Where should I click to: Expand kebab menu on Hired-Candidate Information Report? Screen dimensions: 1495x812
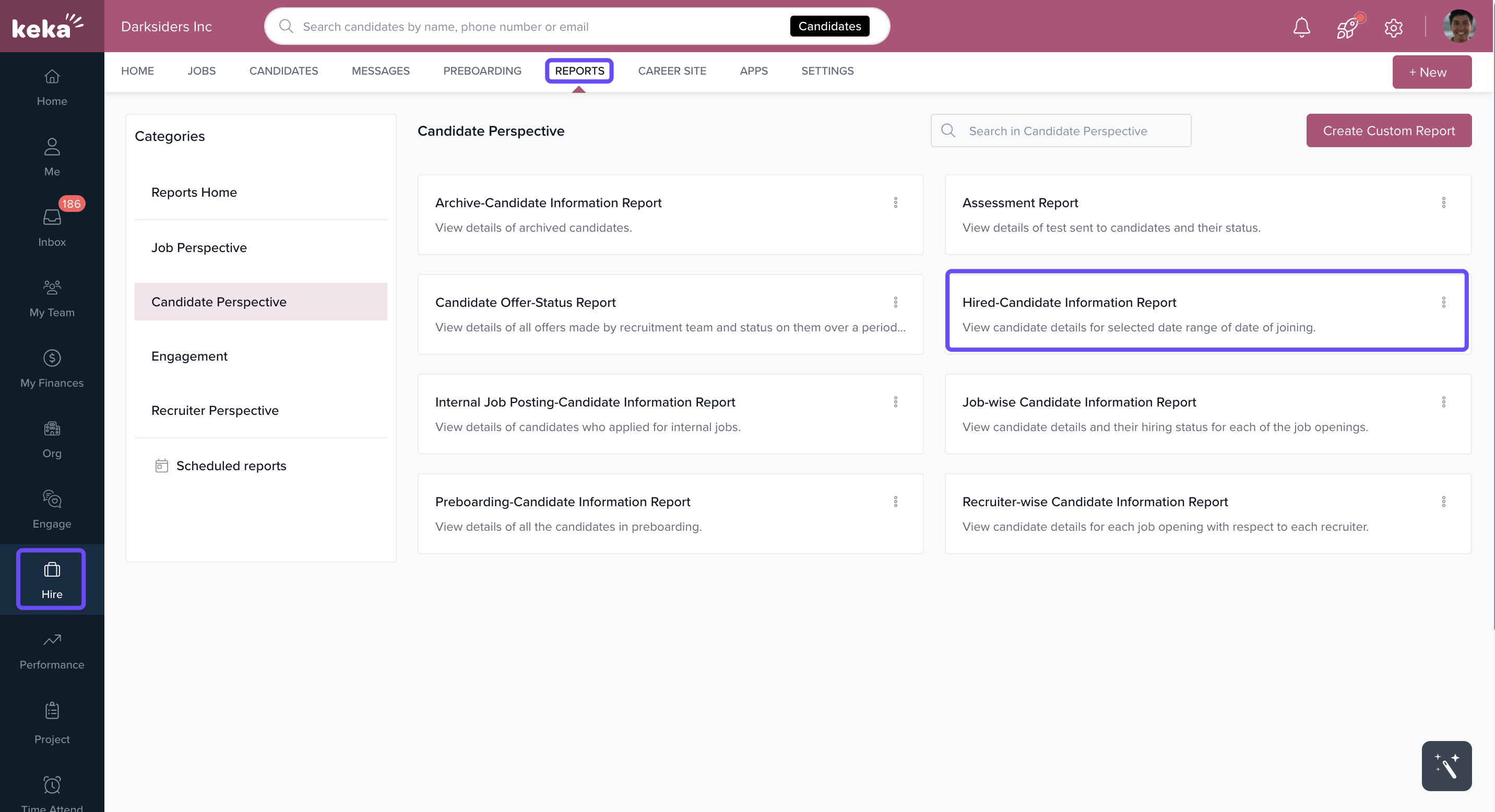tap(1443, 302)
